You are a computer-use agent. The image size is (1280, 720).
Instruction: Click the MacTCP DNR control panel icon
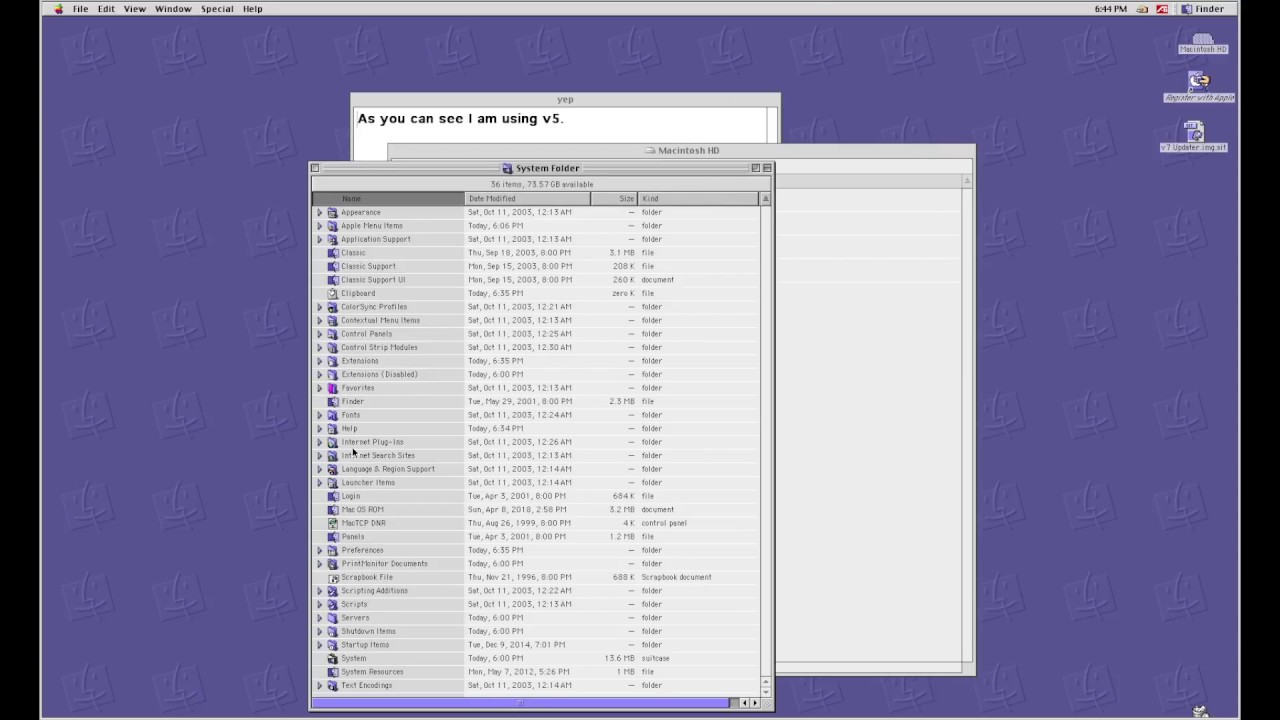pyautogui.click(x=333, y=523)
